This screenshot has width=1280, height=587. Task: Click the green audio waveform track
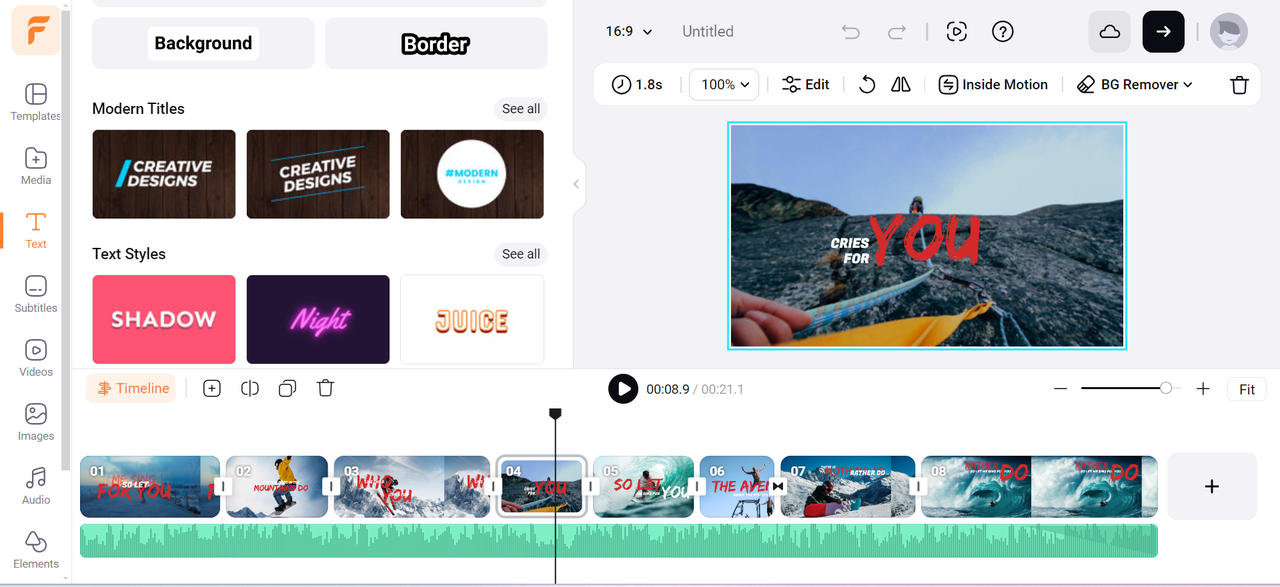tap(619, 541)
